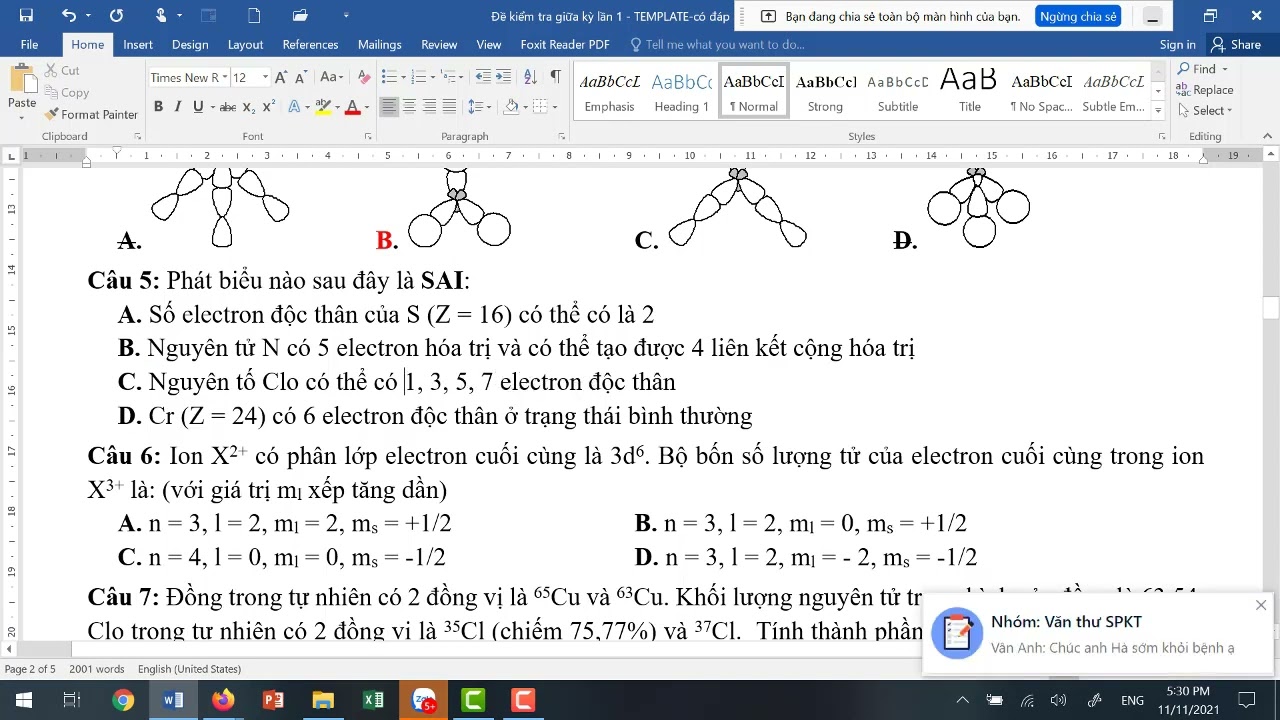Justify the text

(x=449, y=107)
